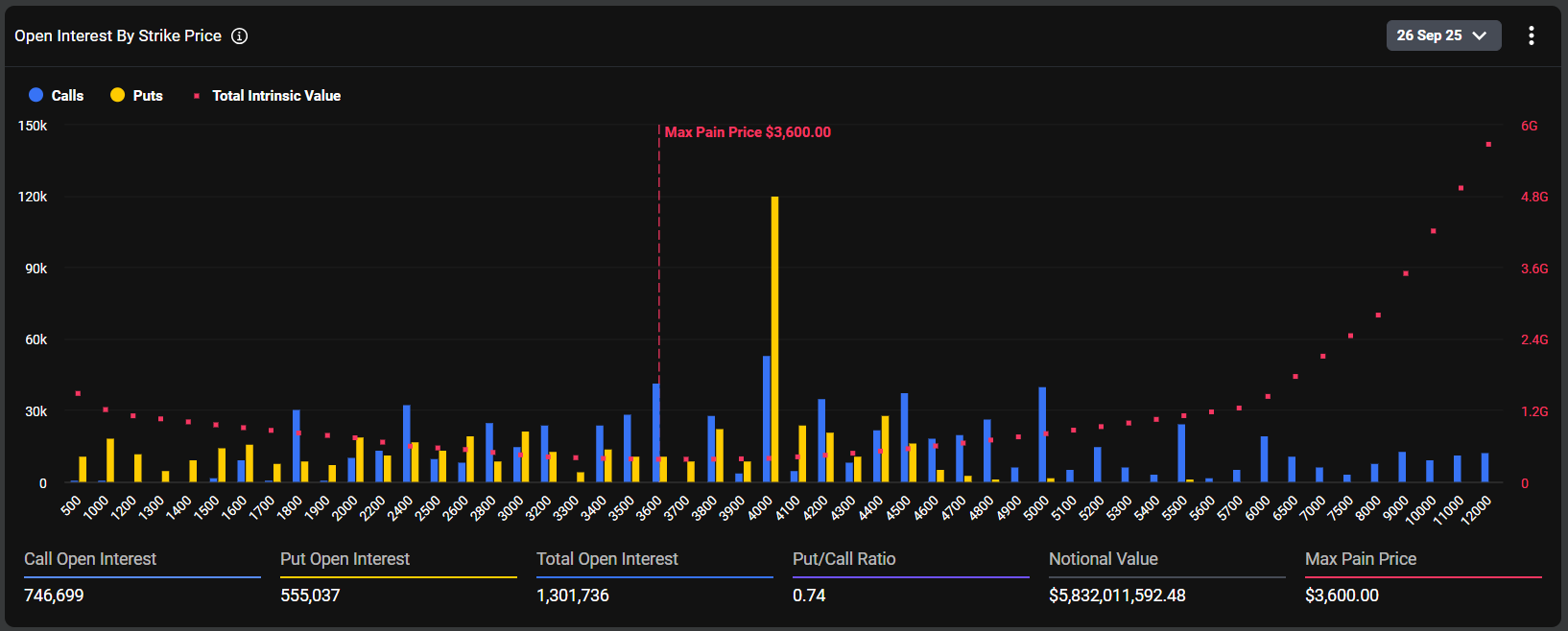Click the intrinsic value point at 12000
This screenshot has width=1568, height=631.
pos(1488,145)
